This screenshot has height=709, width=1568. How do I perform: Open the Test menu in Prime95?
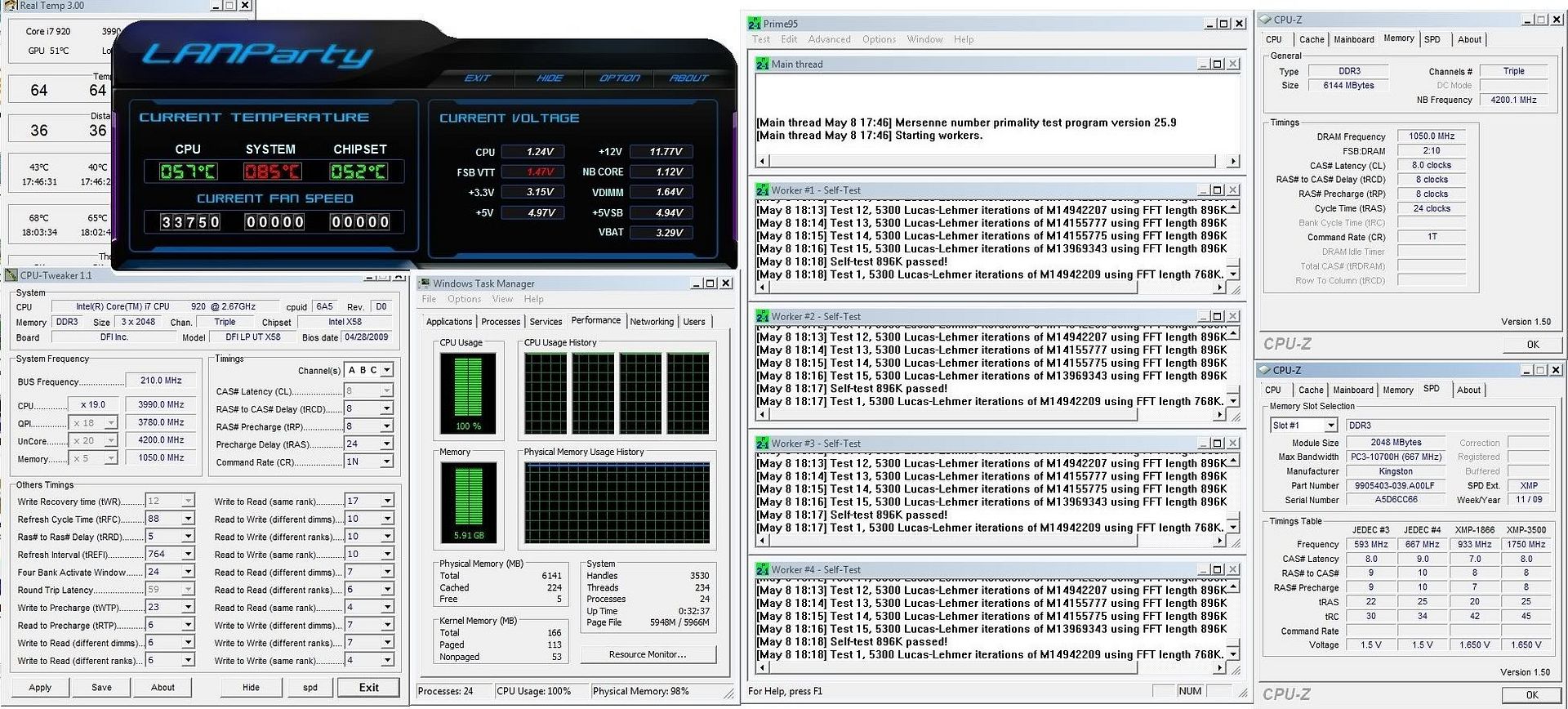[x=761, y=39]
